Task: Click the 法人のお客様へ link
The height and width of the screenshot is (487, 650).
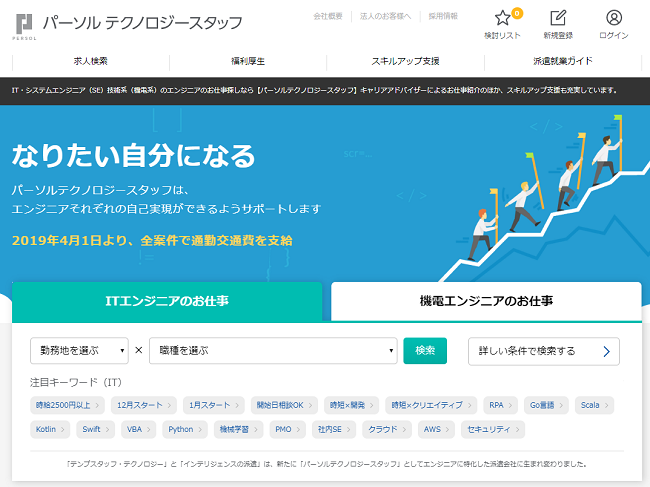Action: pyautogui.click(x=385, y=17)
